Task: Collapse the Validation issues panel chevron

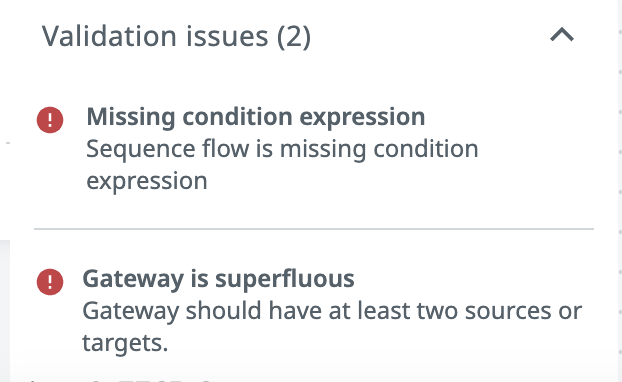Action: click(562, 35)
